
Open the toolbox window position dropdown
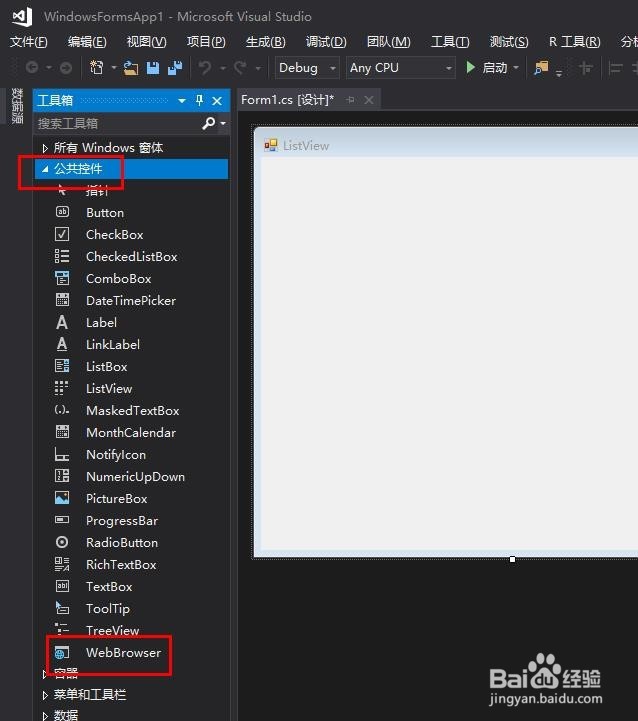pyautogui.click(x=182, y=101)
